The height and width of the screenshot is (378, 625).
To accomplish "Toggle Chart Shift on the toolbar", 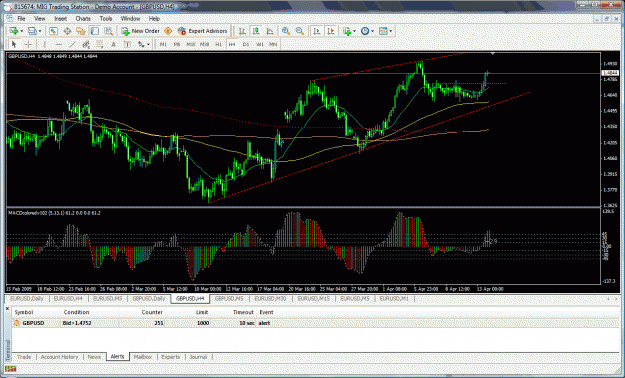I will point(331,31).
